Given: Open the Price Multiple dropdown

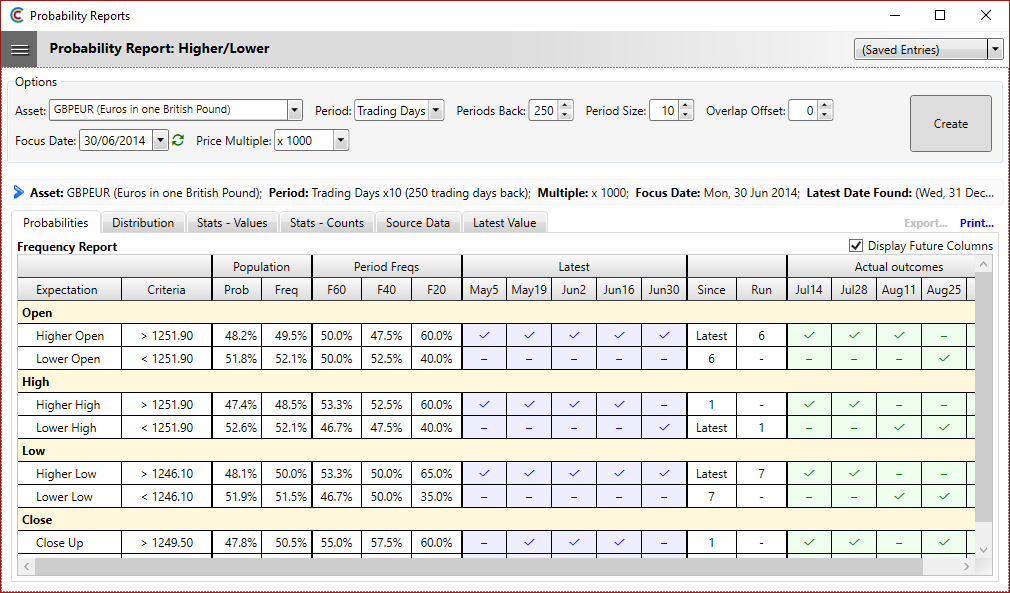Looking at the screenshot, I should click(x=340, y=140).
